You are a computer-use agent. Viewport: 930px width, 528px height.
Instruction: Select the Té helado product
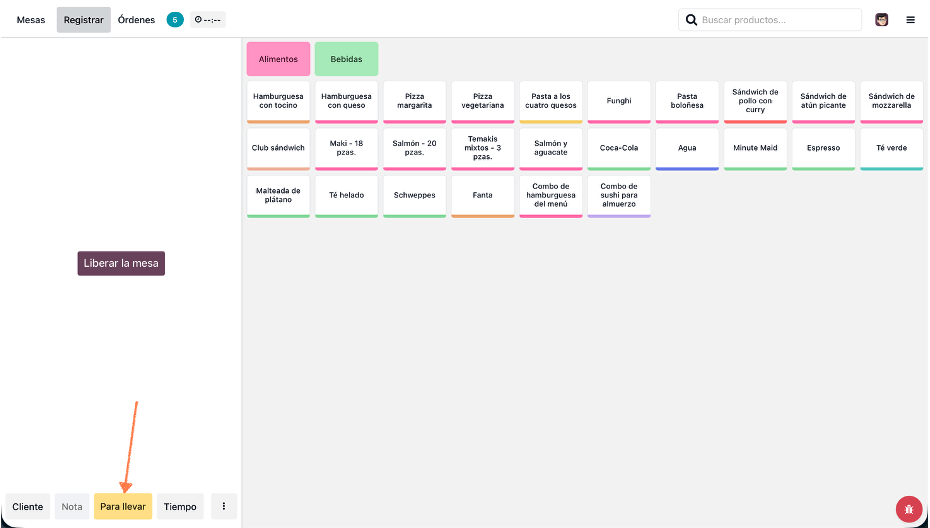pyautogui.click(x=346, y=196)
